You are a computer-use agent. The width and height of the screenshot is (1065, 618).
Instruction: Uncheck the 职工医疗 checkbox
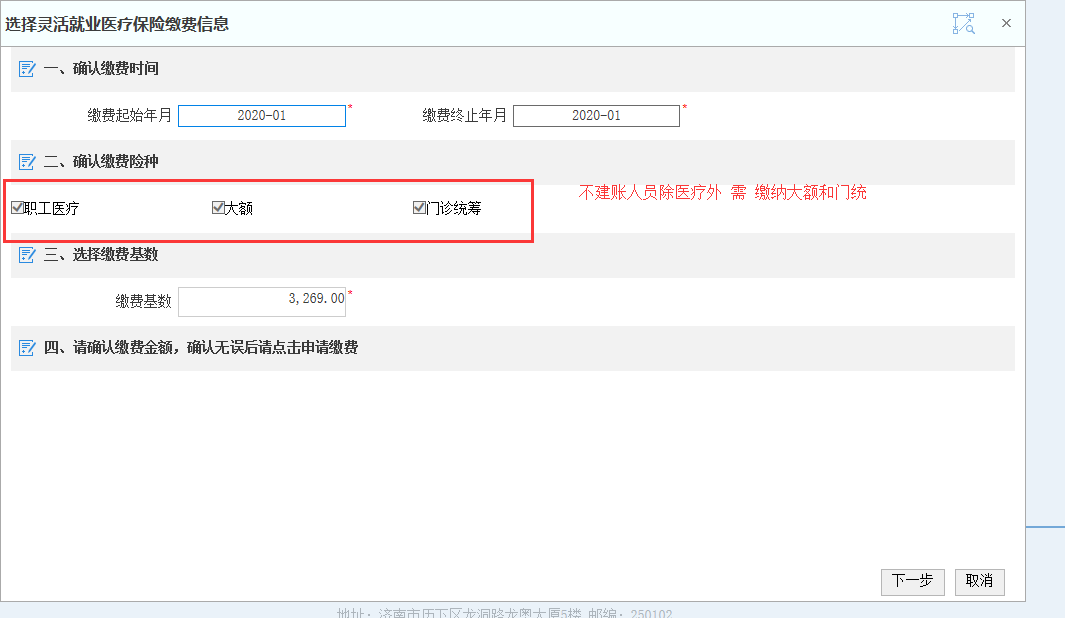(18, 207)
